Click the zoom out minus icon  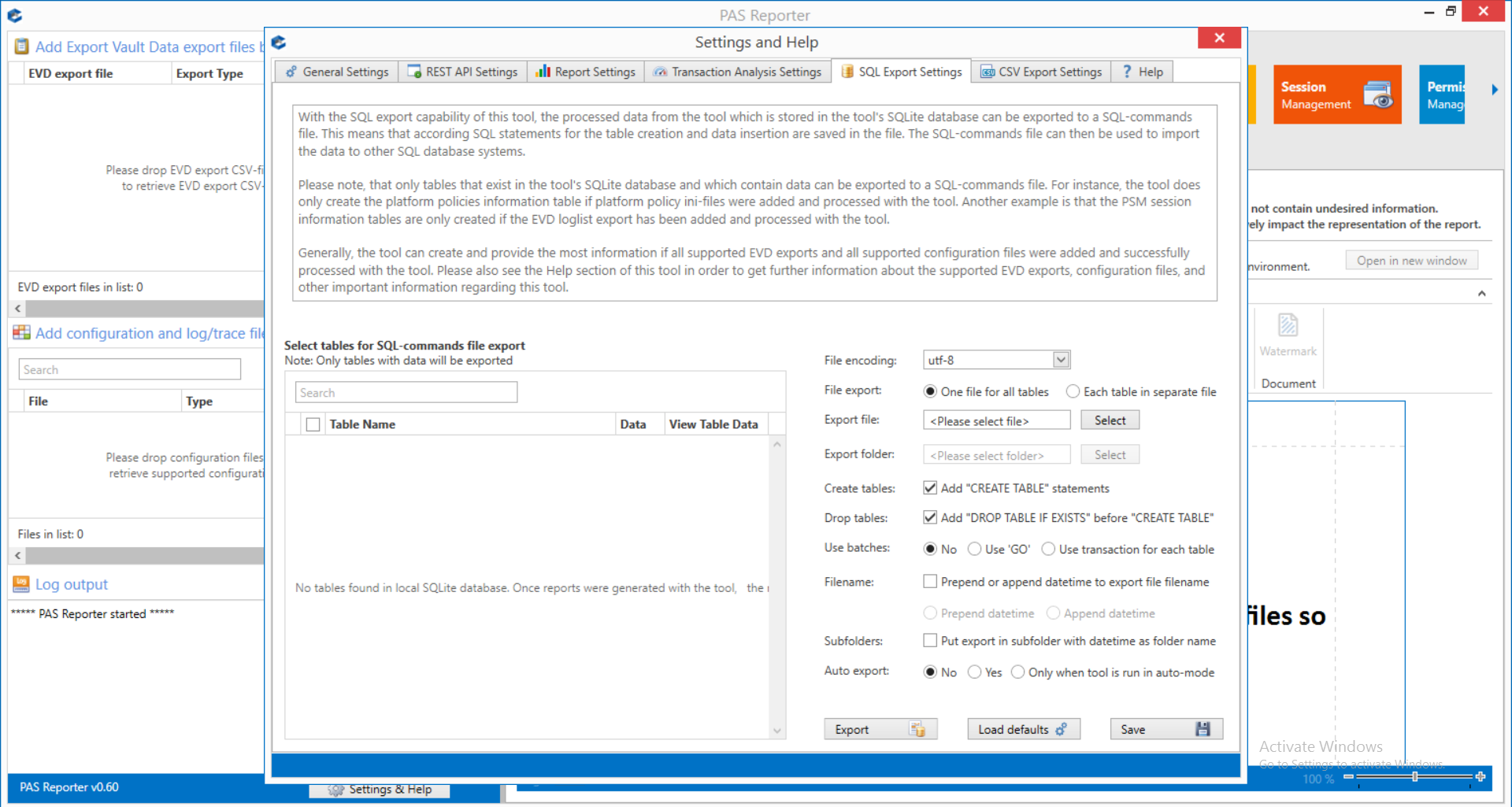coord(1348,777)
